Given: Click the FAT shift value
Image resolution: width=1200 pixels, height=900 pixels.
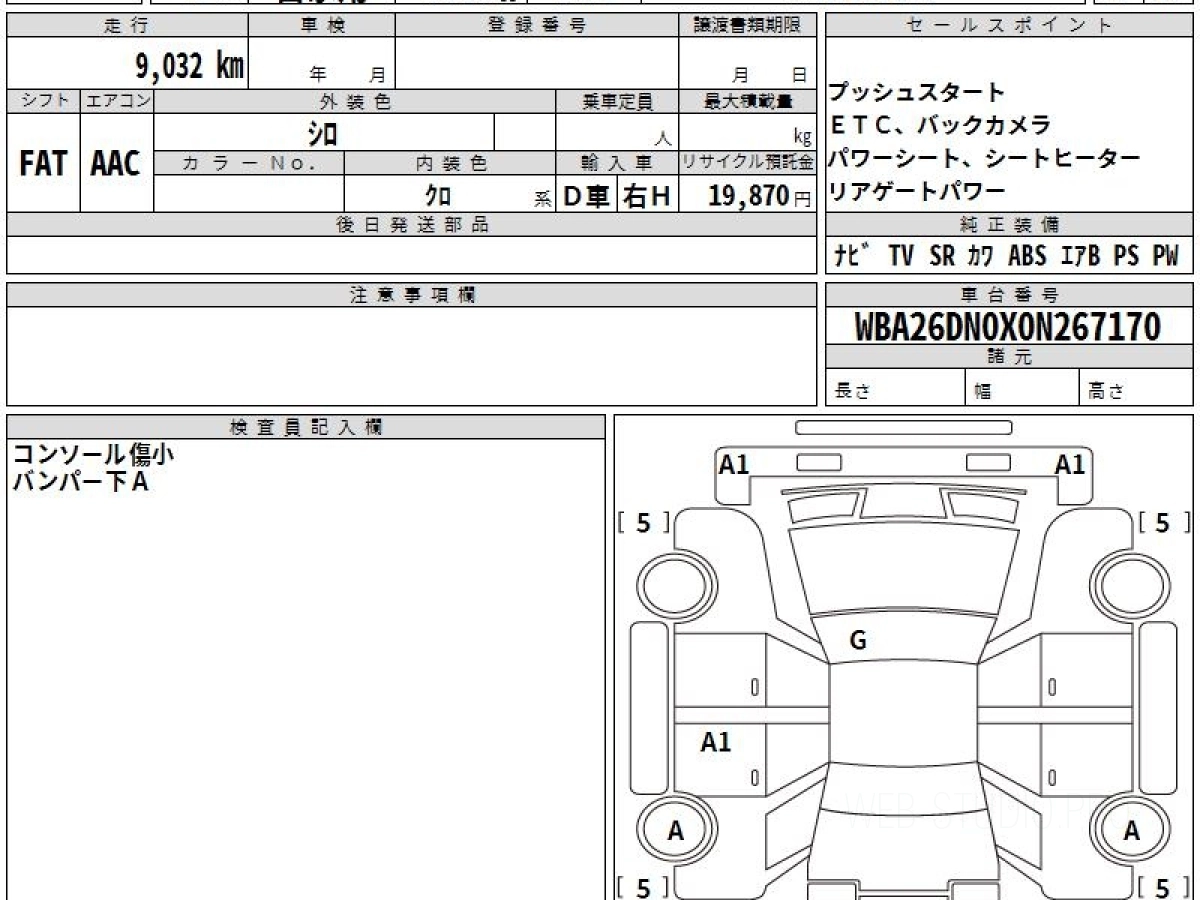Looking at the screenshot, I should [43, 163].
